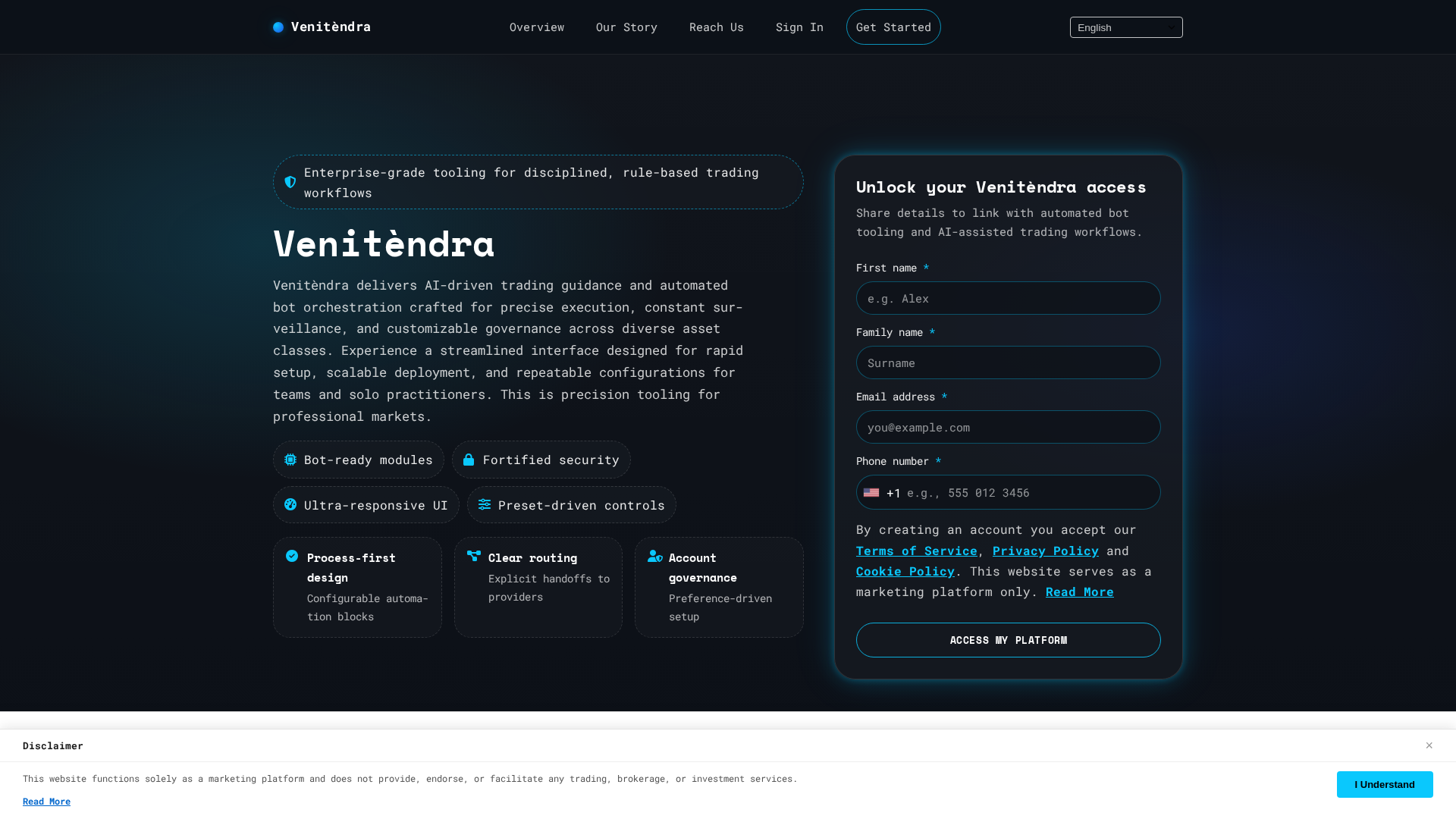
Task: Click the US flag country selector
Action: click(871, 492)
